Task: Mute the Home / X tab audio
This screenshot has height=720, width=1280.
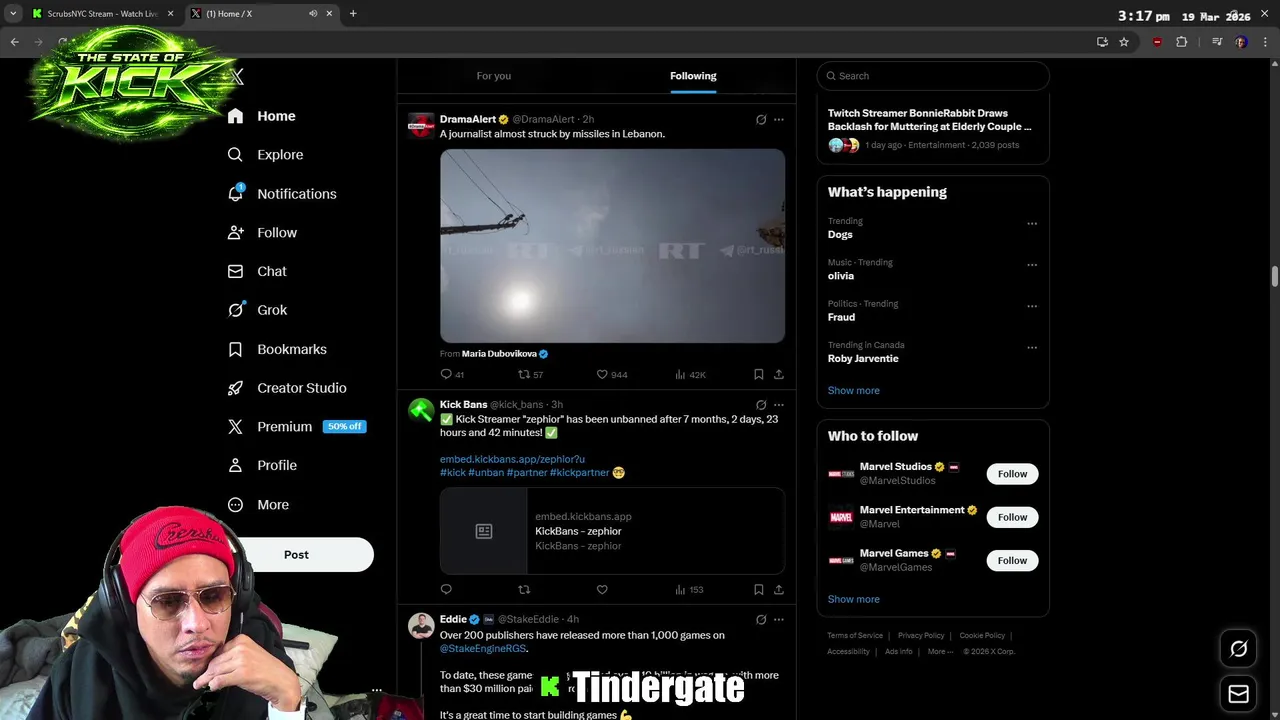Action: [x=312, y=14]
